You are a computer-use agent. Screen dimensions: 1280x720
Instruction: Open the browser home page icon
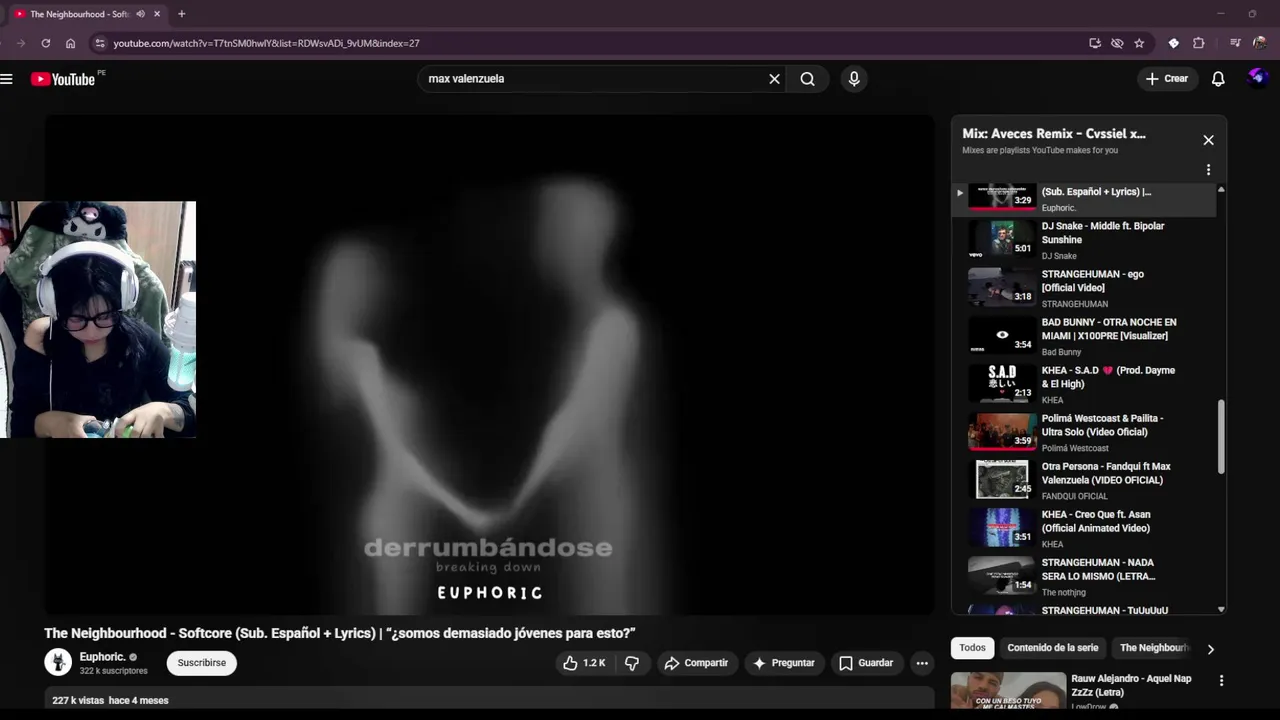pyautogui.click(x=70, y=43)
